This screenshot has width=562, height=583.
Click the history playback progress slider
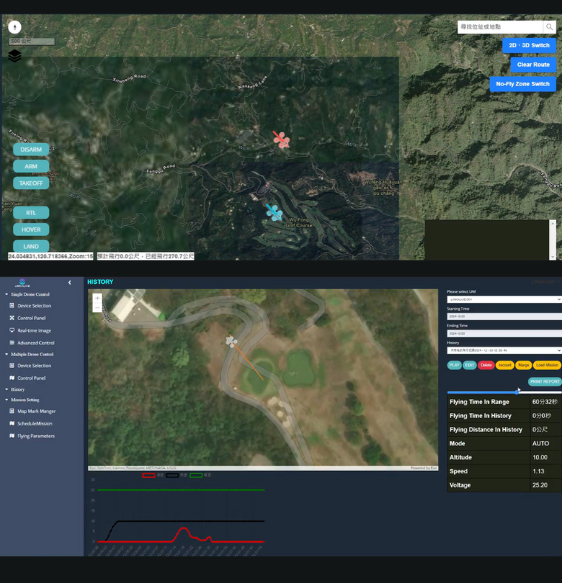[x=504, y=392]
